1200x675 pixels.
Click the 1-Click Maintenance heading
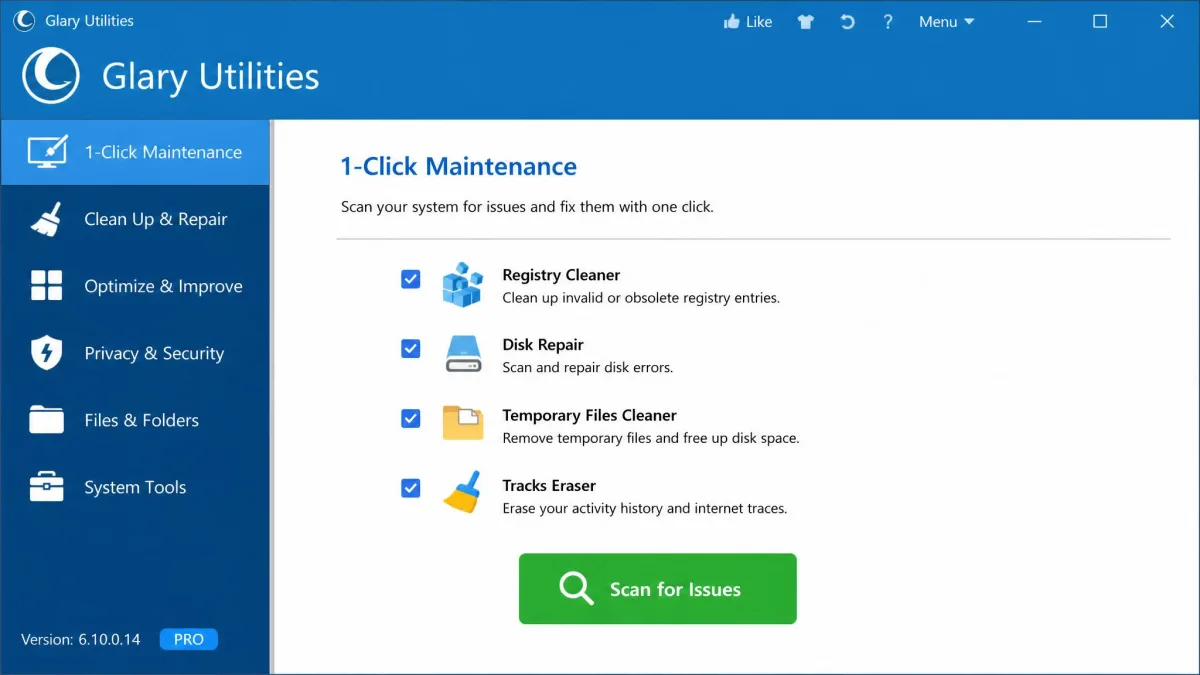[459, 166]
